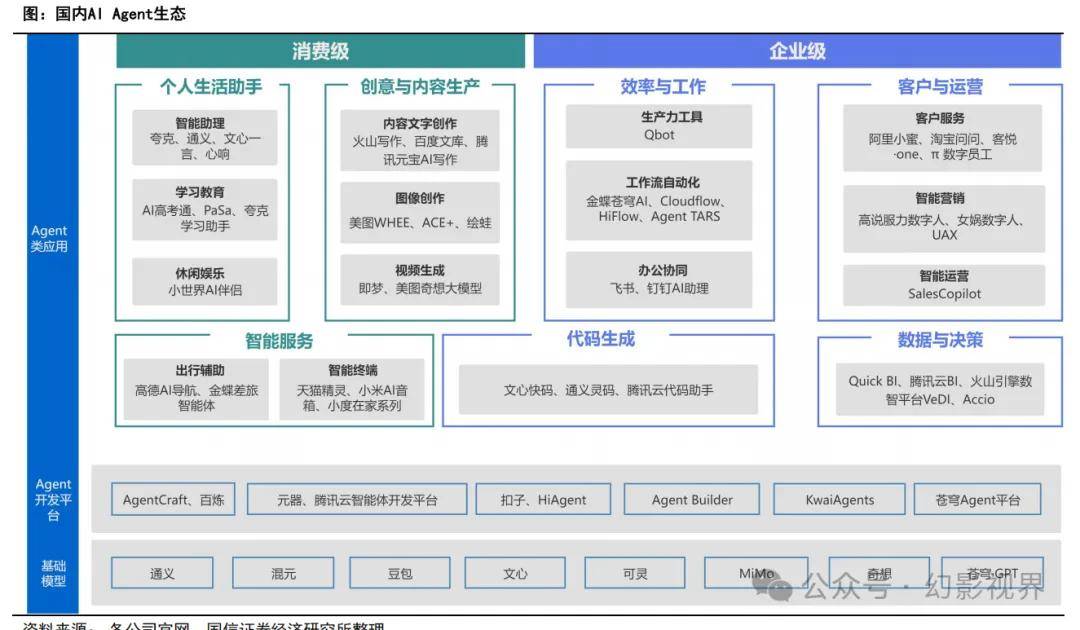This screenshot has width=1080, height=630.
Task: Select the 出行辅助 card
Action: pos(196,389)
